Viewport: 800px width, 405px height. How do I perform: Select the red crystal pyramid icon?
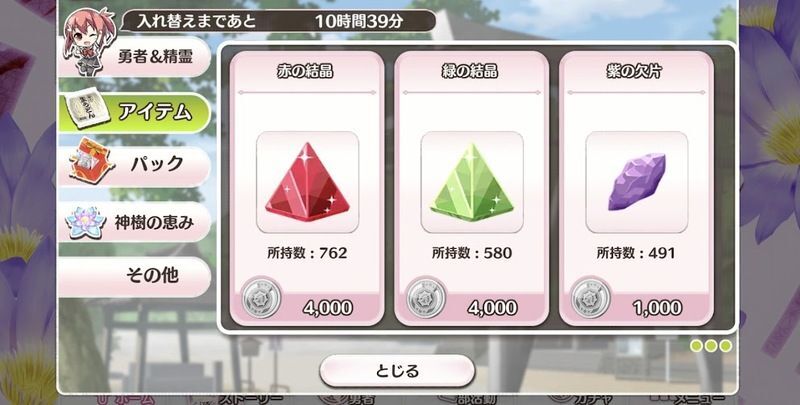(x=307, y=182)
